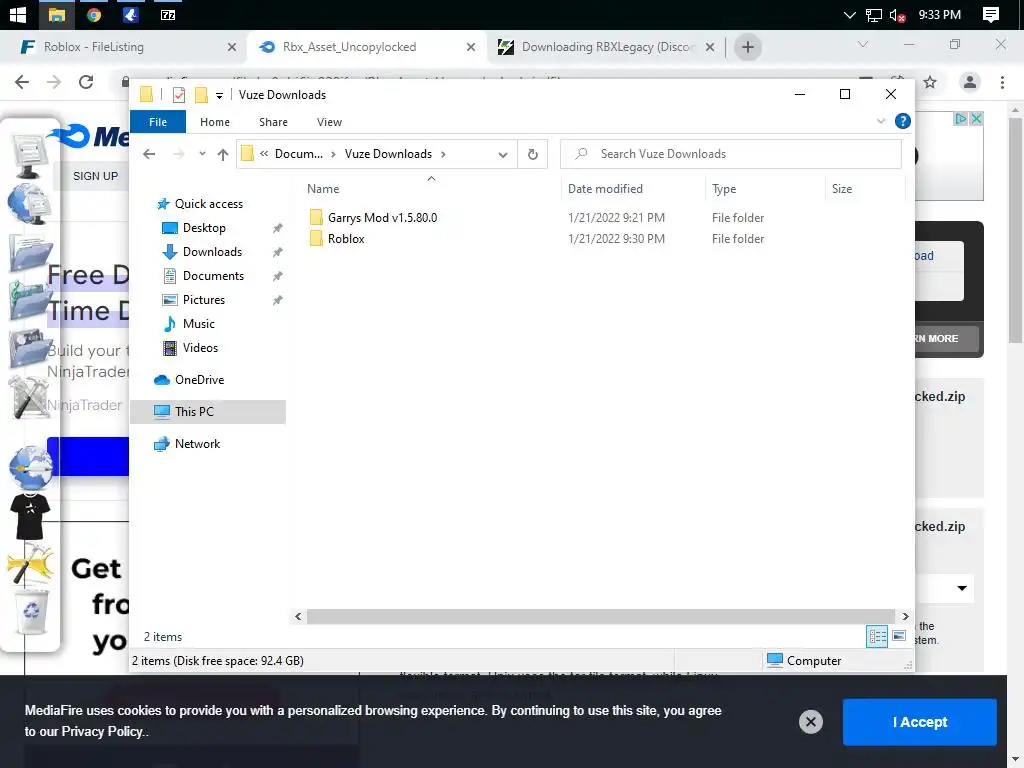This screenshot has width=1024, height=768.
Task: Open the blue bird app in the taskbar
Action: point(131,14)
